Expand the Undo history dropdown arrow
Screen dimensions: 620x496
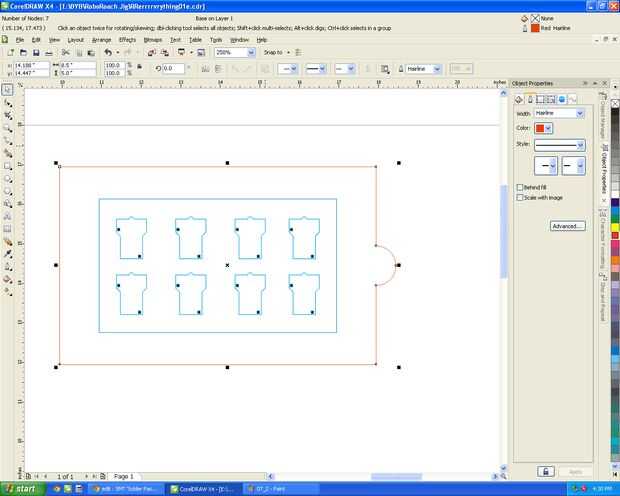(117, 52)
